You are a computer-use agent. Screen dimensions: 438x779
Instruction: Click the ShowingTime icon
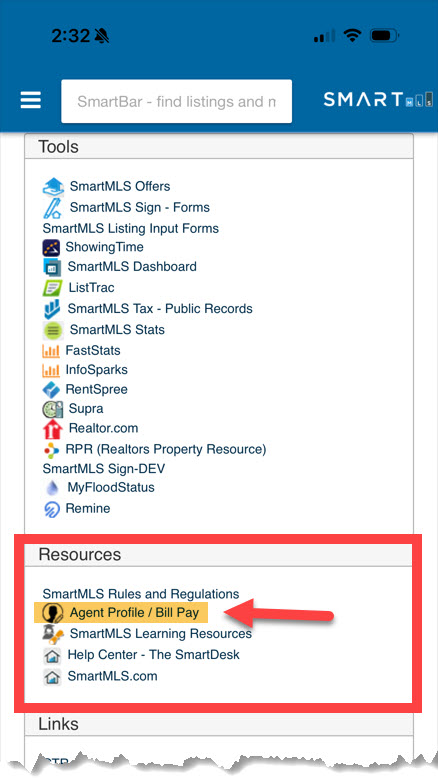coord(51,247)
